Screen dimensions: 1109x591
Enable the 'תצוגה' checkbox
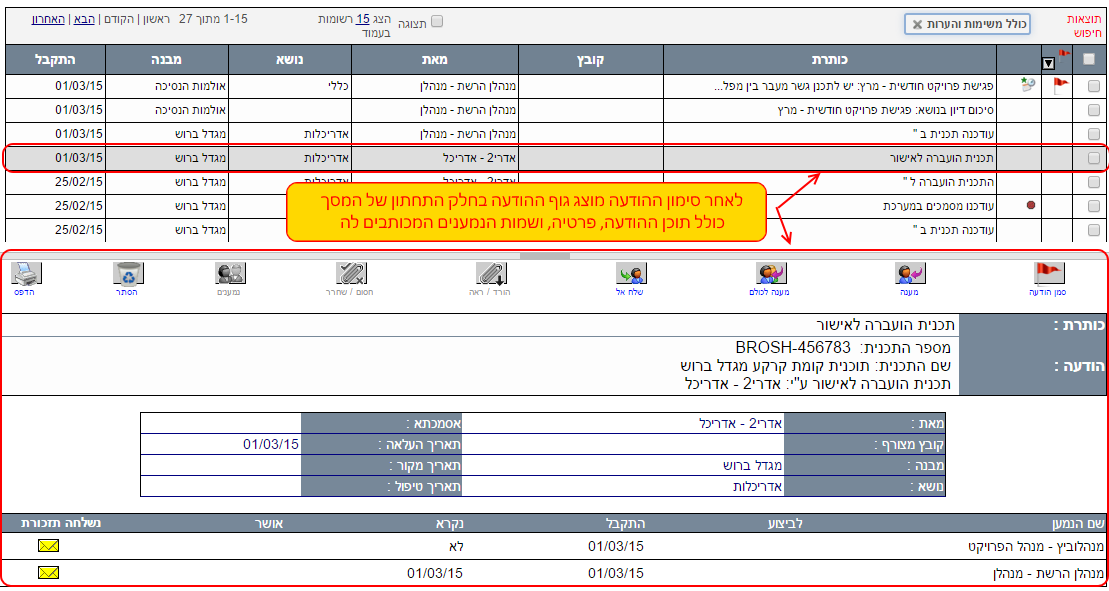pos(436,21)
